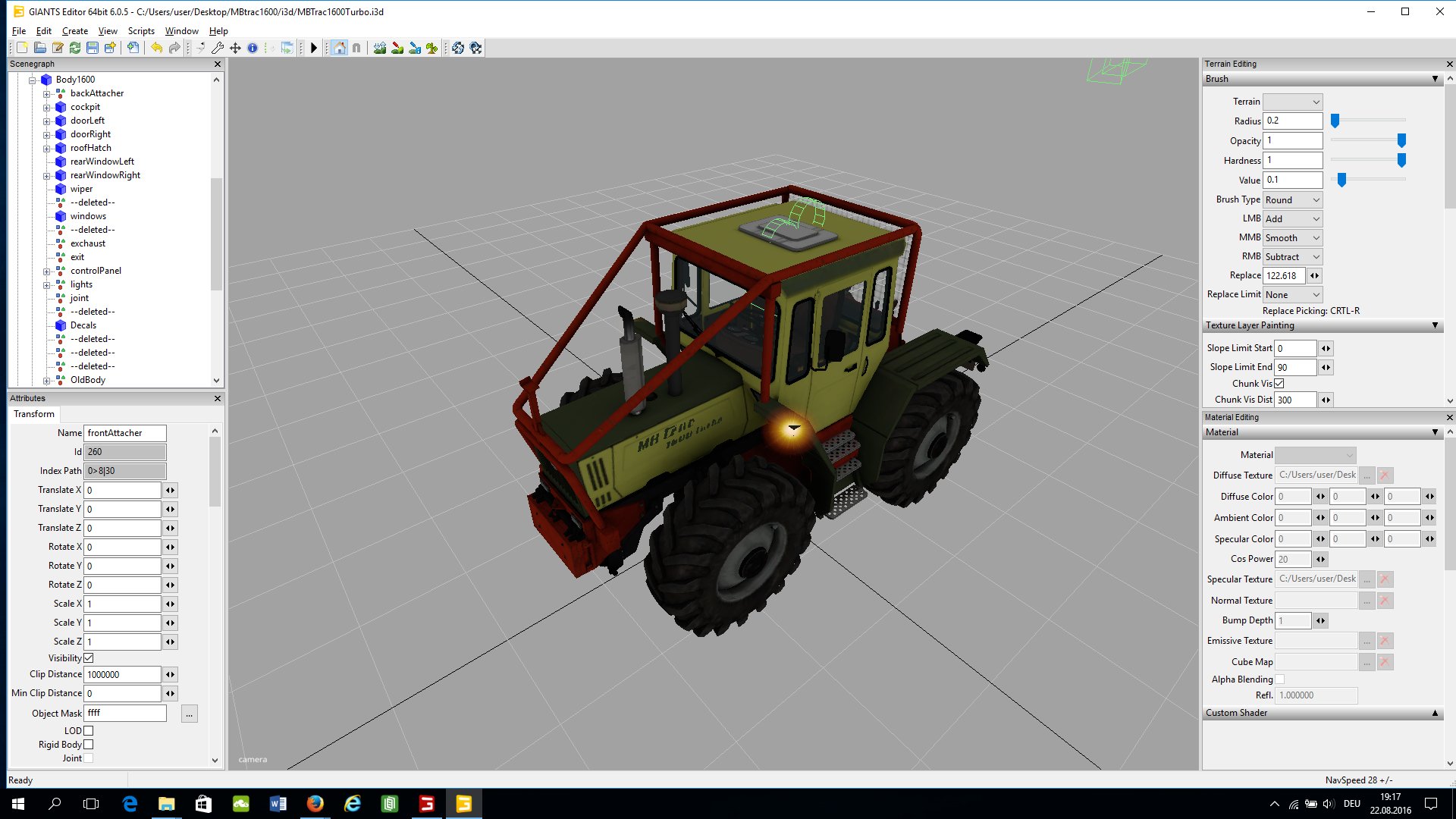The height and width of the screenshot is (819, 1456).
Task: Open the Replace Limit dropdown
Action: click(1293, 295)
